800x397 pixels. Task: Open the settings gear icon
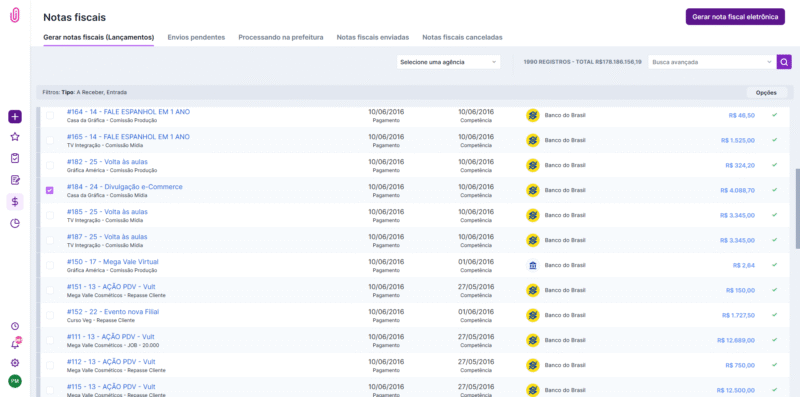[15, 363]
